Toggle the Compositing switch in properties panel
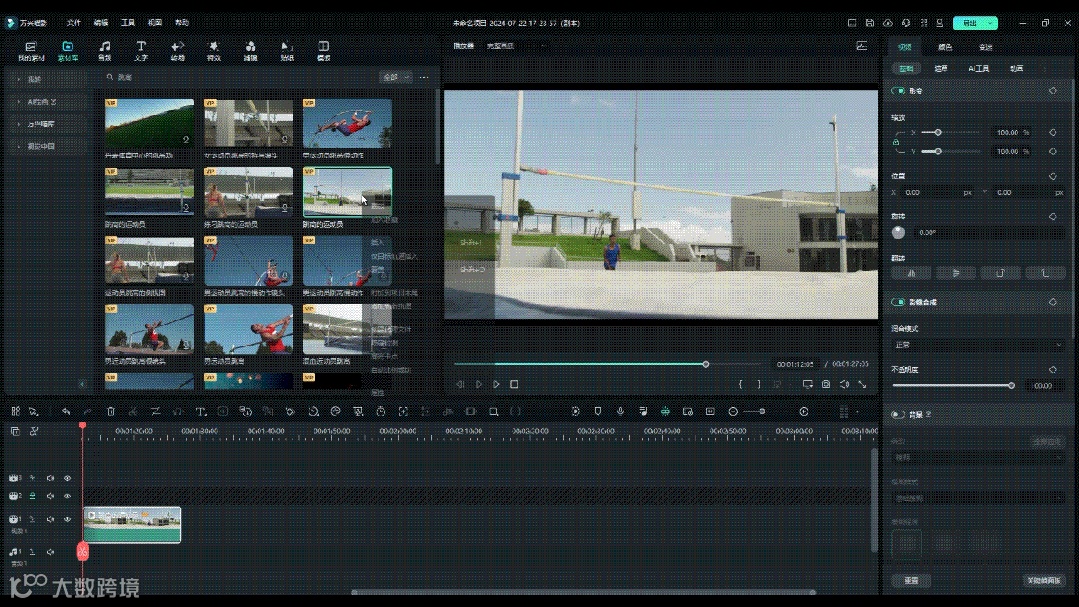 (x=898, y=302)
